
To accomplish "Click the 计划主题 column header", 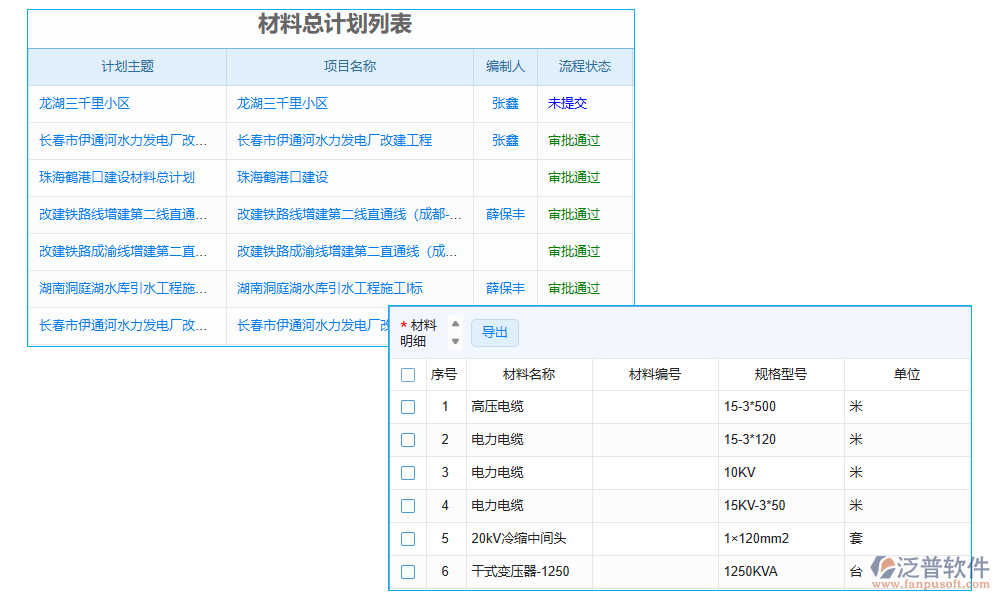I will [x=127, y=66].
